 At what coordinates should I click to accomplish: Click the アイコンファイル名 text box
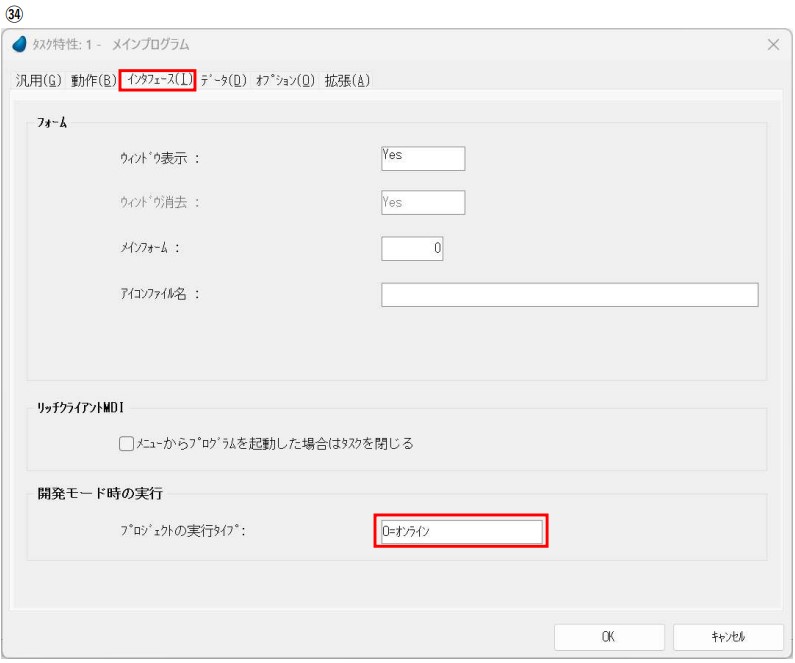(569, 294)
